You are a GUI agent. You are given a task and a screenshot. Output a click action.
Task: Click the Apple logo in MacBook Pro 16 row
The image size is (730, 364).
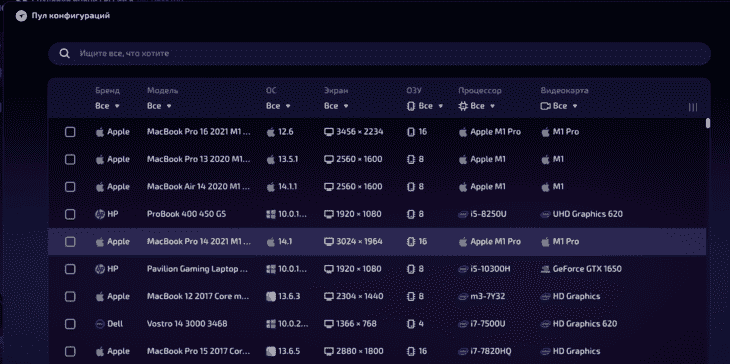pos(100,132)
